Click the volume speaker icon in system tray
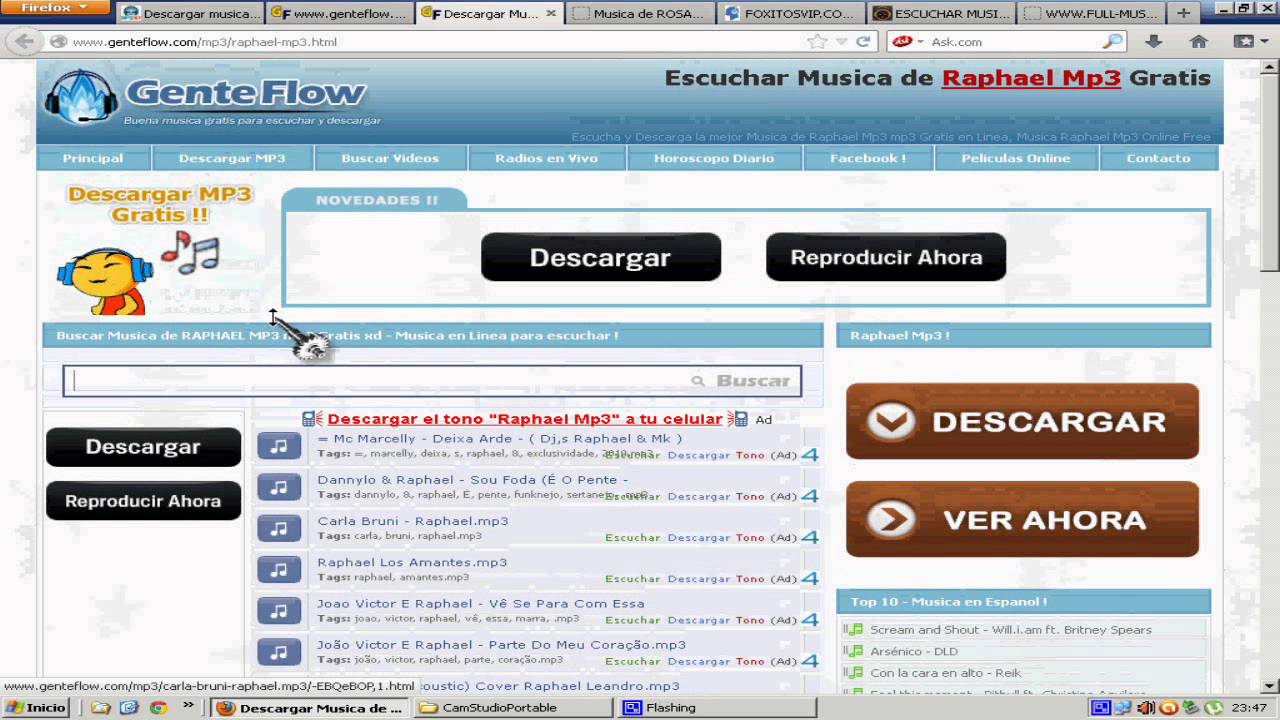Screen dimensions: 1280x720 point(1146,708)
